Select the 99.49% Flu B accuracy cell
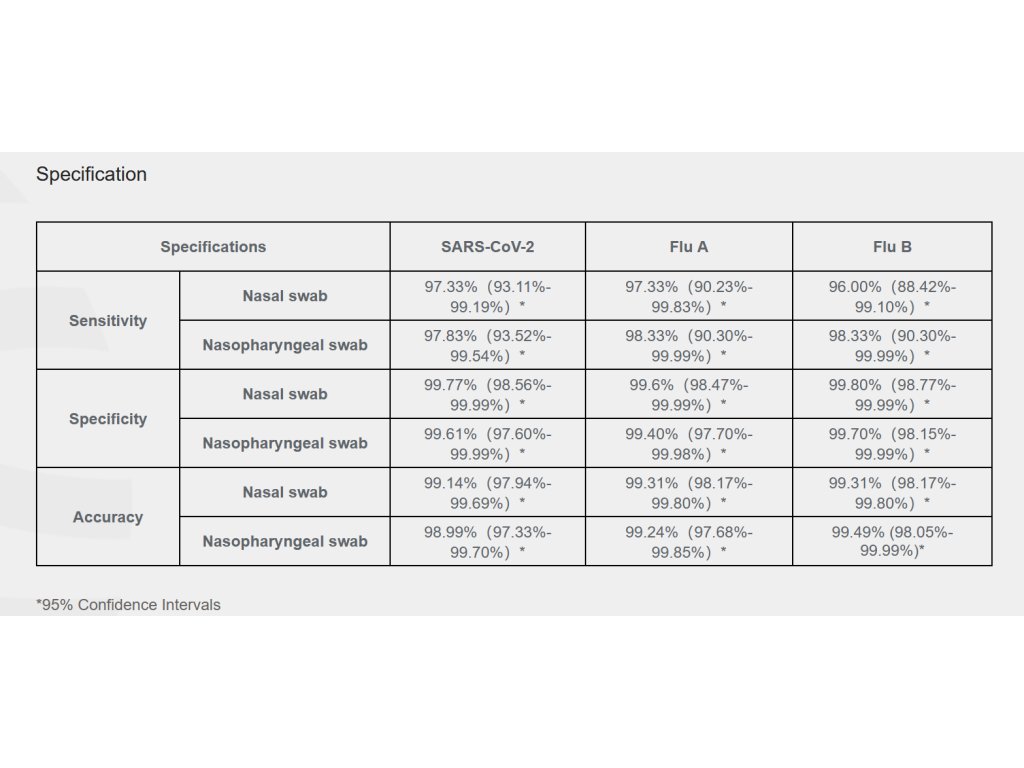Screen dimensions: 1024x768 tap(892, 541)
